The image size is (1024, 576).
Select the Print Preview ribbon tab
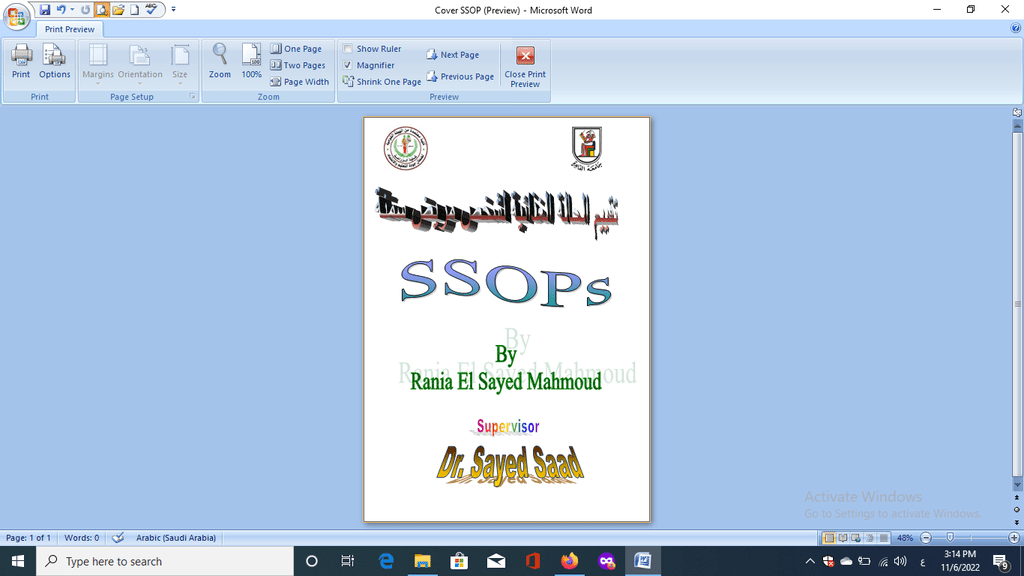pyautogui.click(x=69, y=29)
